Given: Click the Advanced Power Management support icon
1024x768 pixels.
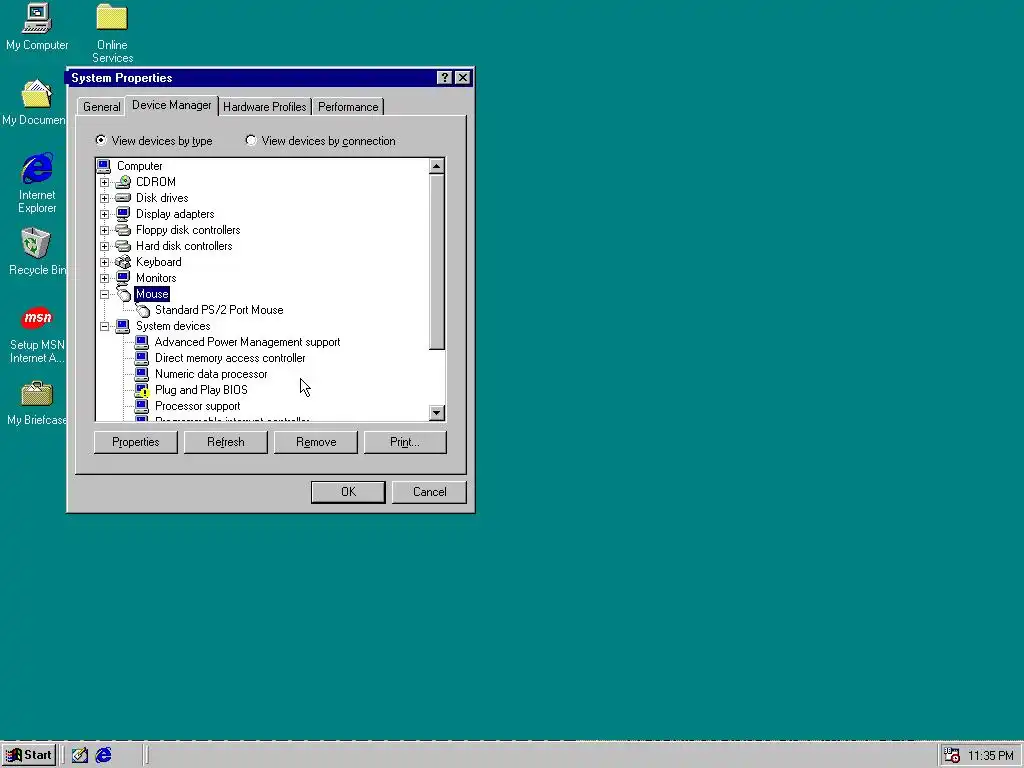Looking at the screenshot, I should coord(142,342).
